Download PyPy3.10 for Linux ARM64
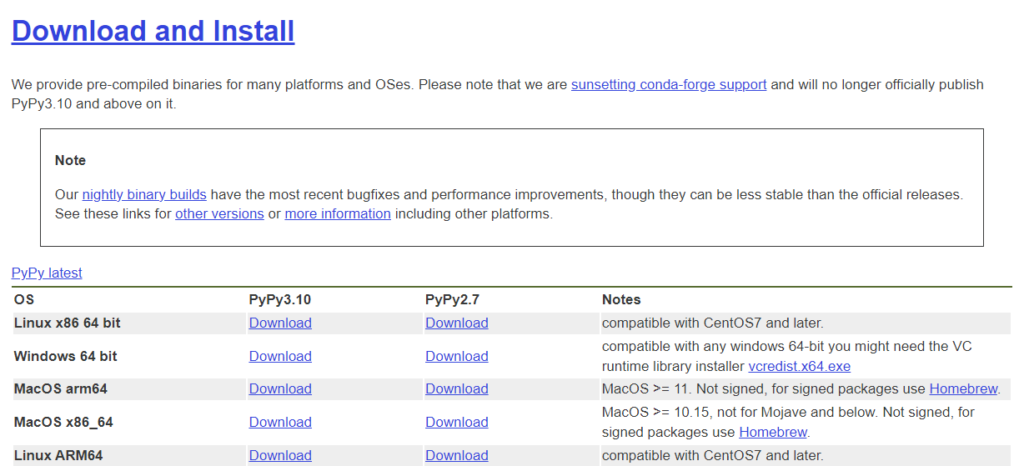This screenshot has height=466, width=1024. tap(280, 456)
